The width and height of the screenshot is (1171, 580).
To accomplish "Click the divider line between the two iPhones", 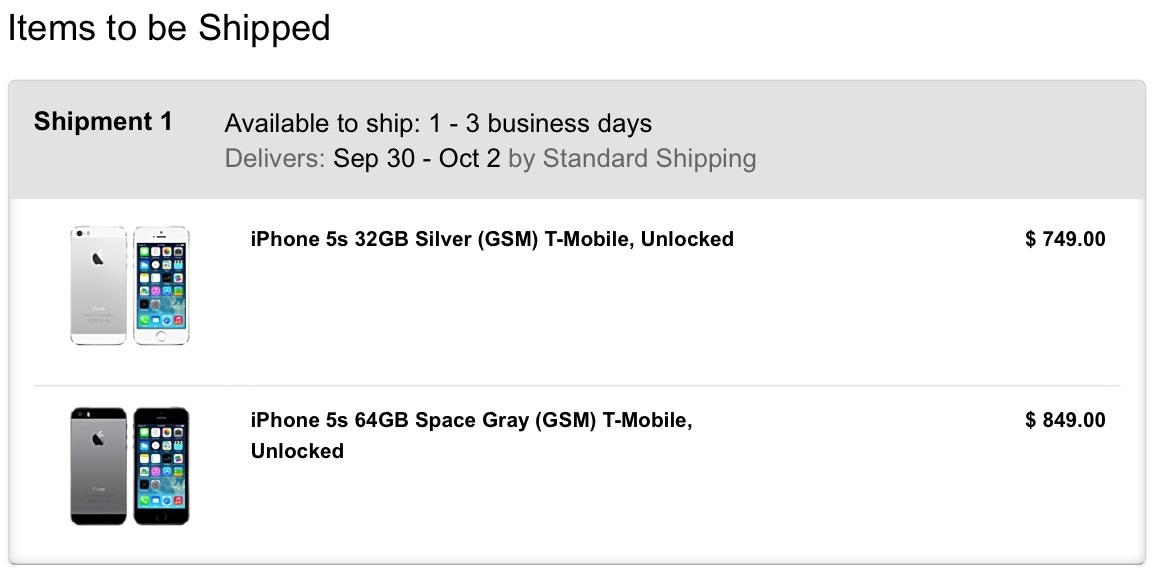I will coord(577,385).
